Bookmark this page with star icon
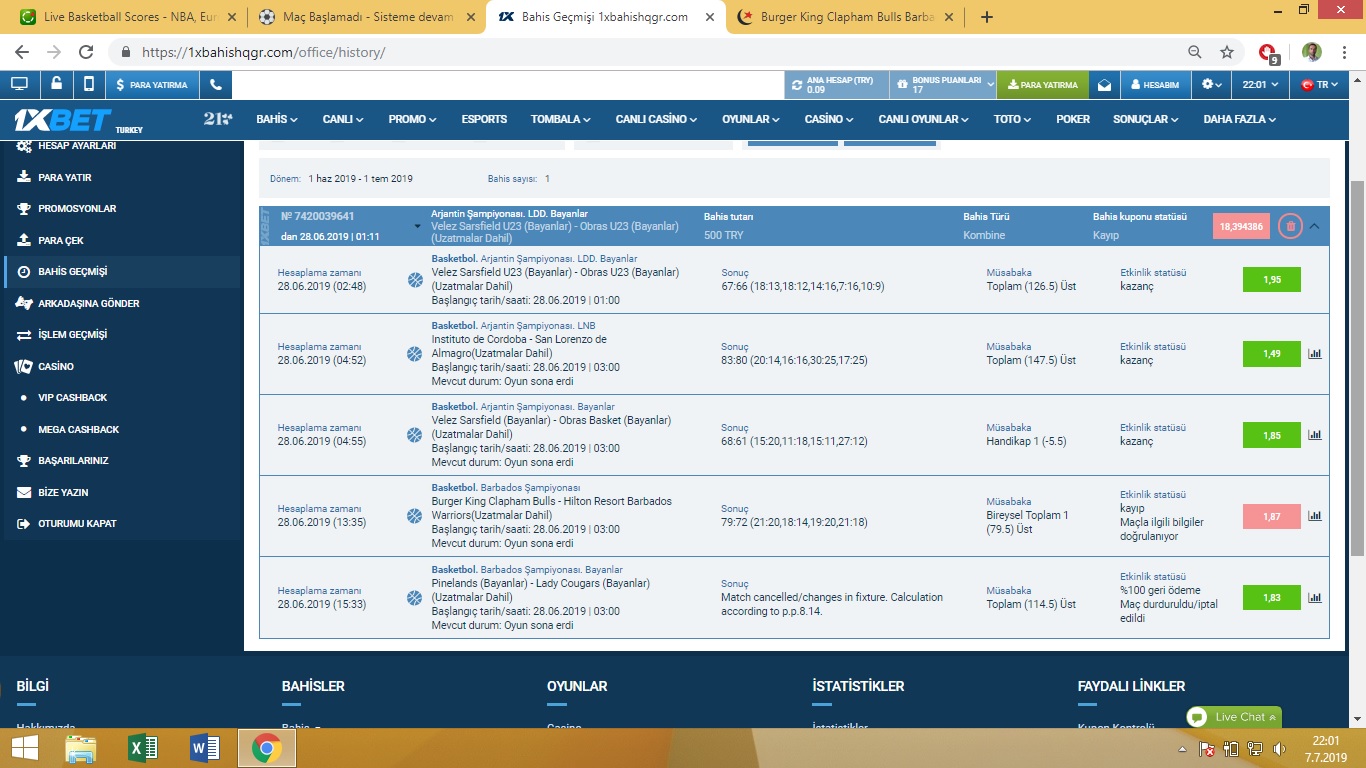 (x=1227, y=52)
